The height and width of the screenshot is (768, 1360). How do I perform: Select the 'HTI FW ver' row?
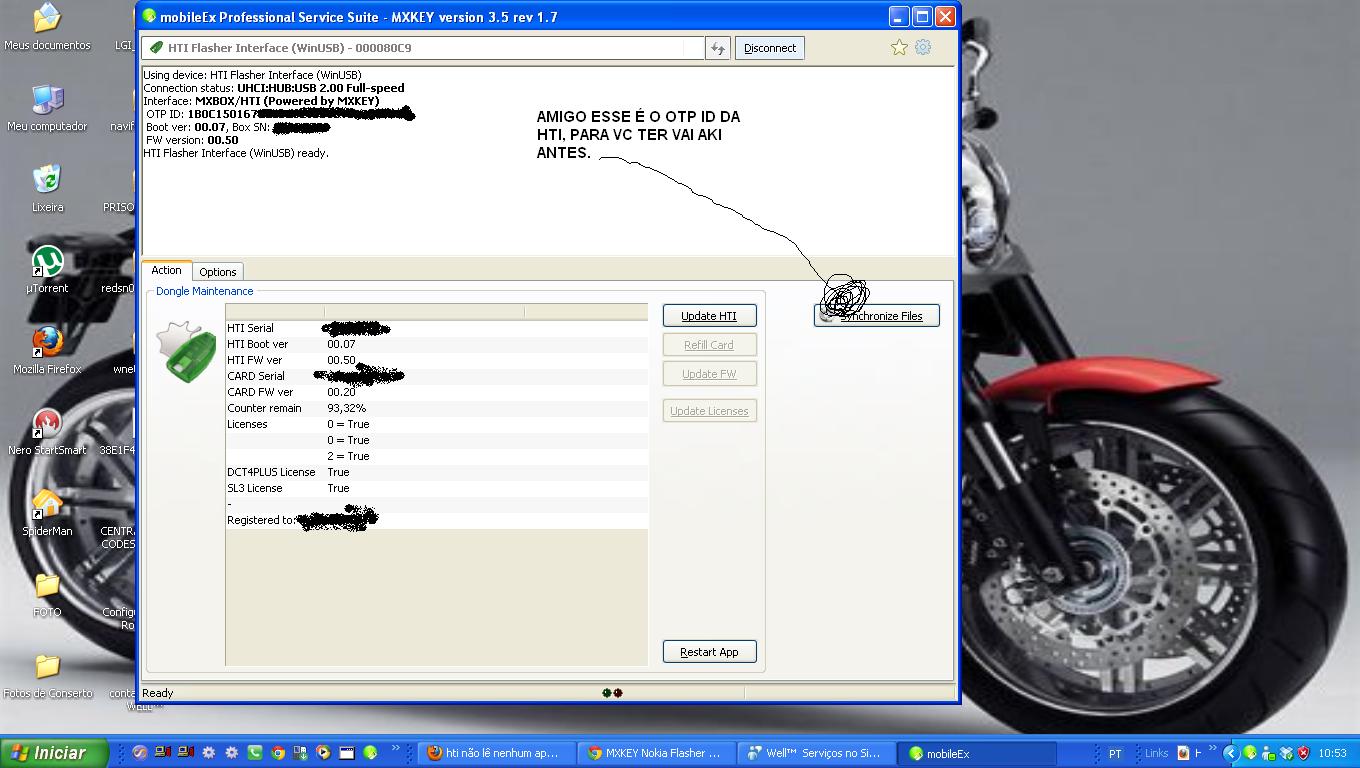(436, 360)
